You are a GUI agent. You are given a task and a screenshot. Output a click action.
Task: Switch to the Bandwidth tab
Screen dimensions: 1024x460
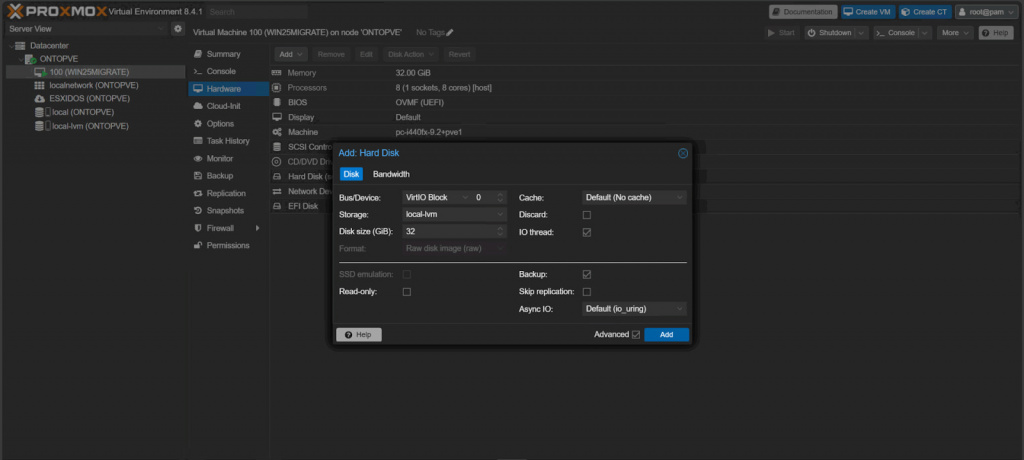(x=391, y=174)
